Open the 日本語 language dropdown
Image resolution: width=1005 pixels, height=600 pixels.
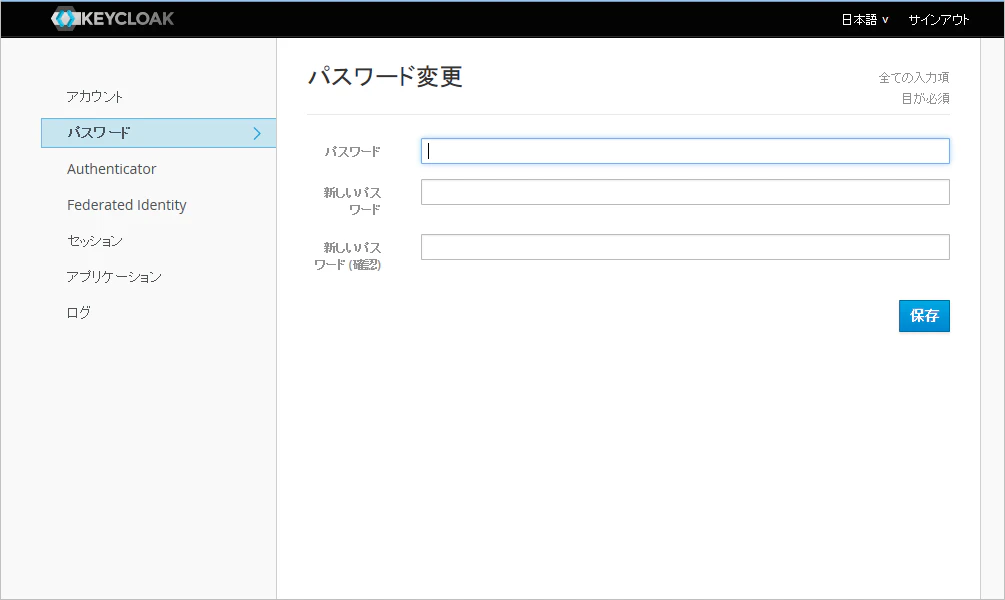(865, 20)
